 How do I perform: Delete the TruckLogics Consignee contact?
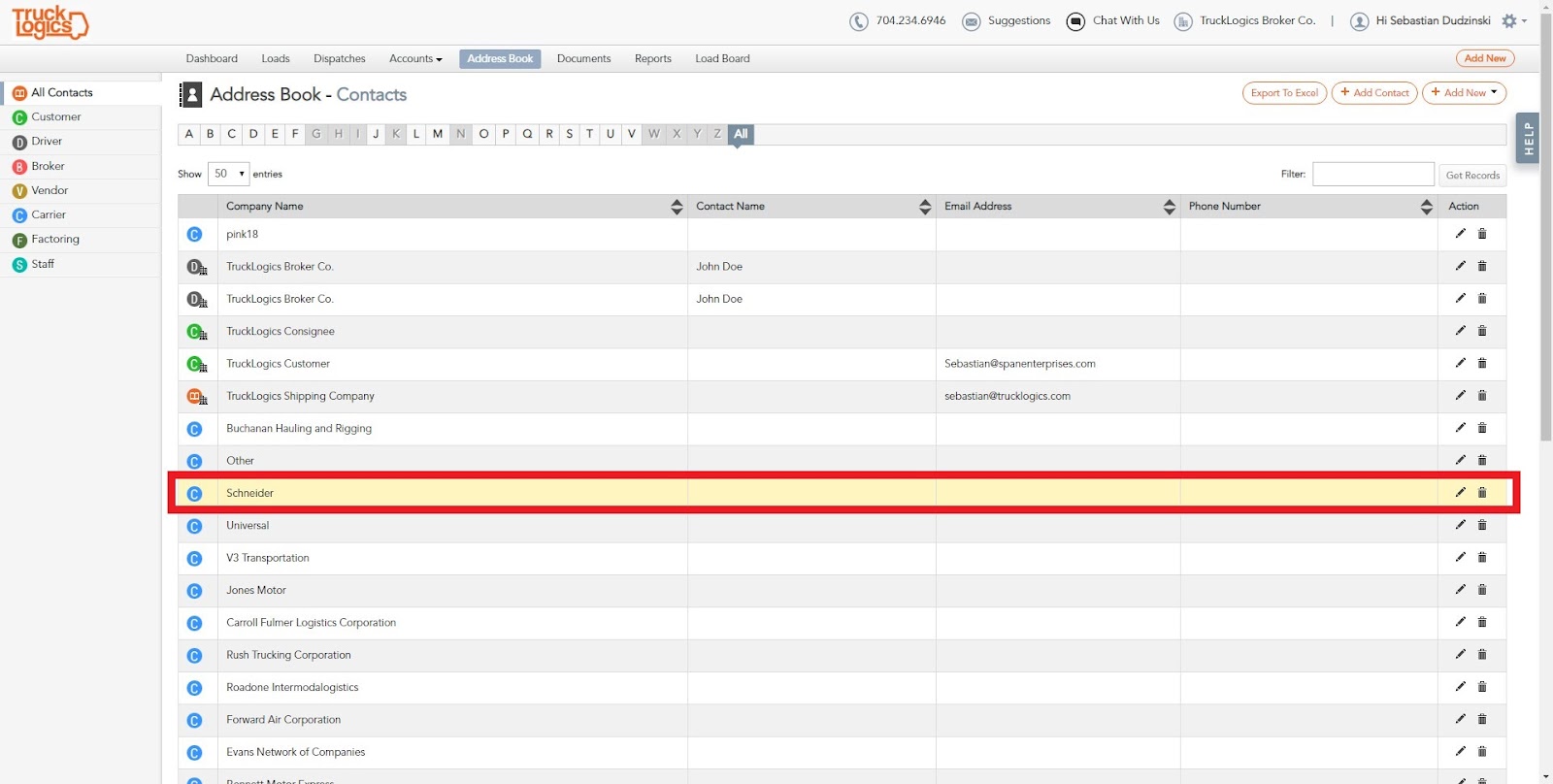[x=1482, y=330]
